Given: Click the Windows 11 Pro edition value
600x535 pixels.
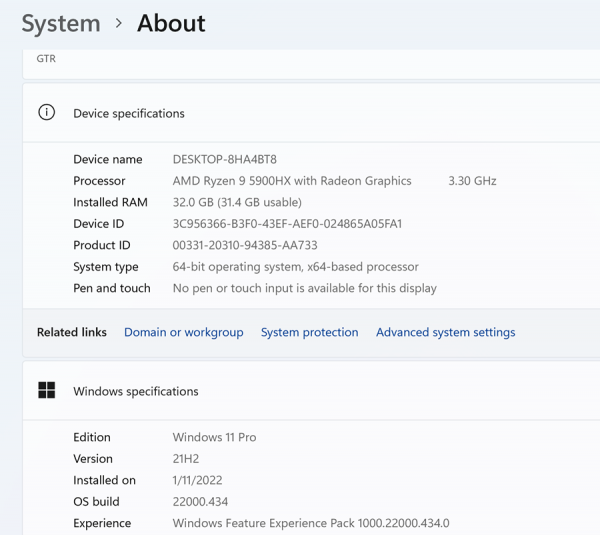Looking at the screenshot, I should click(x=214, y=438).
